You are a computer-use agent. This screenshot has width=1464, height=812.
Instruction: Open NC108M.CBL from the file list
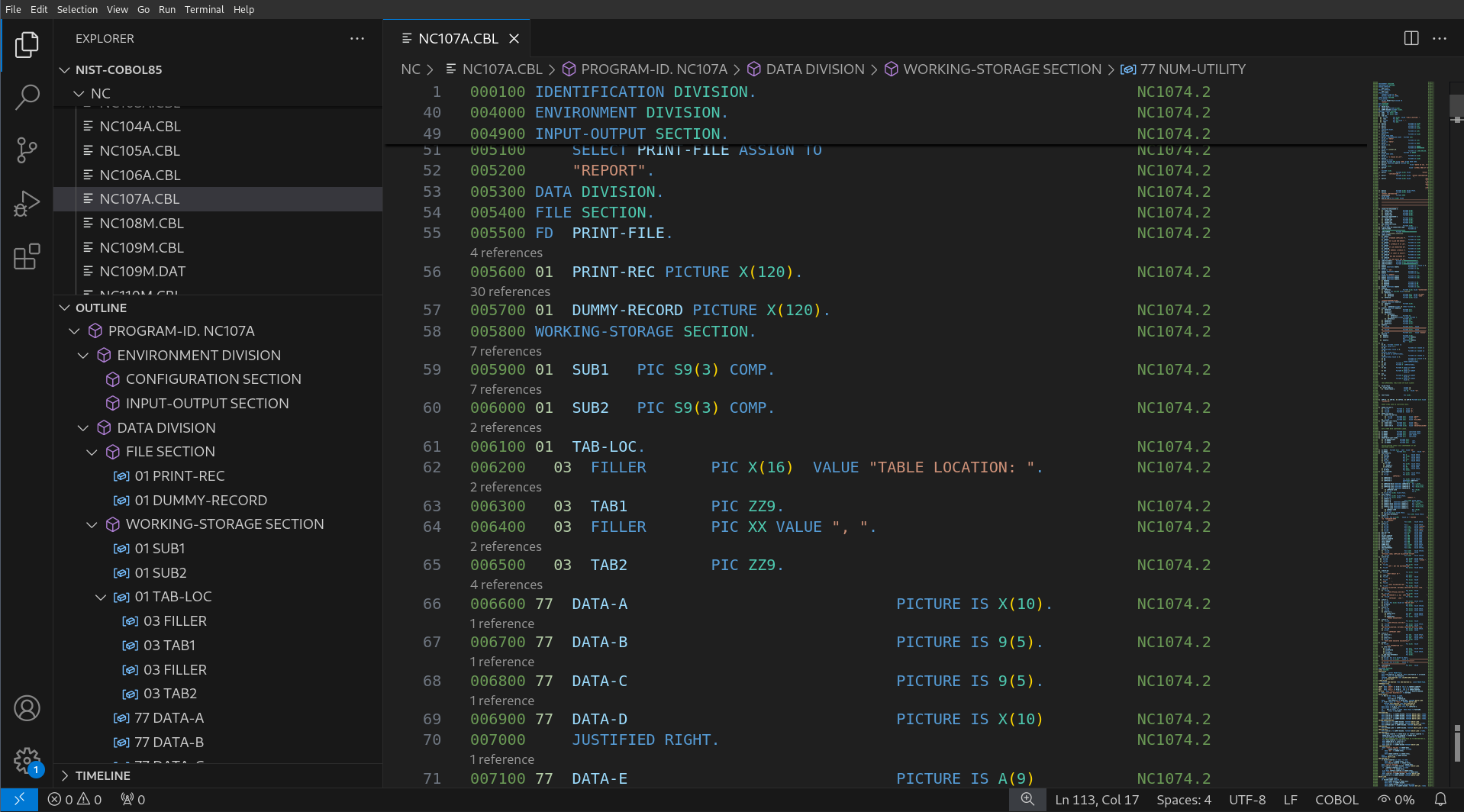[141, 223]
